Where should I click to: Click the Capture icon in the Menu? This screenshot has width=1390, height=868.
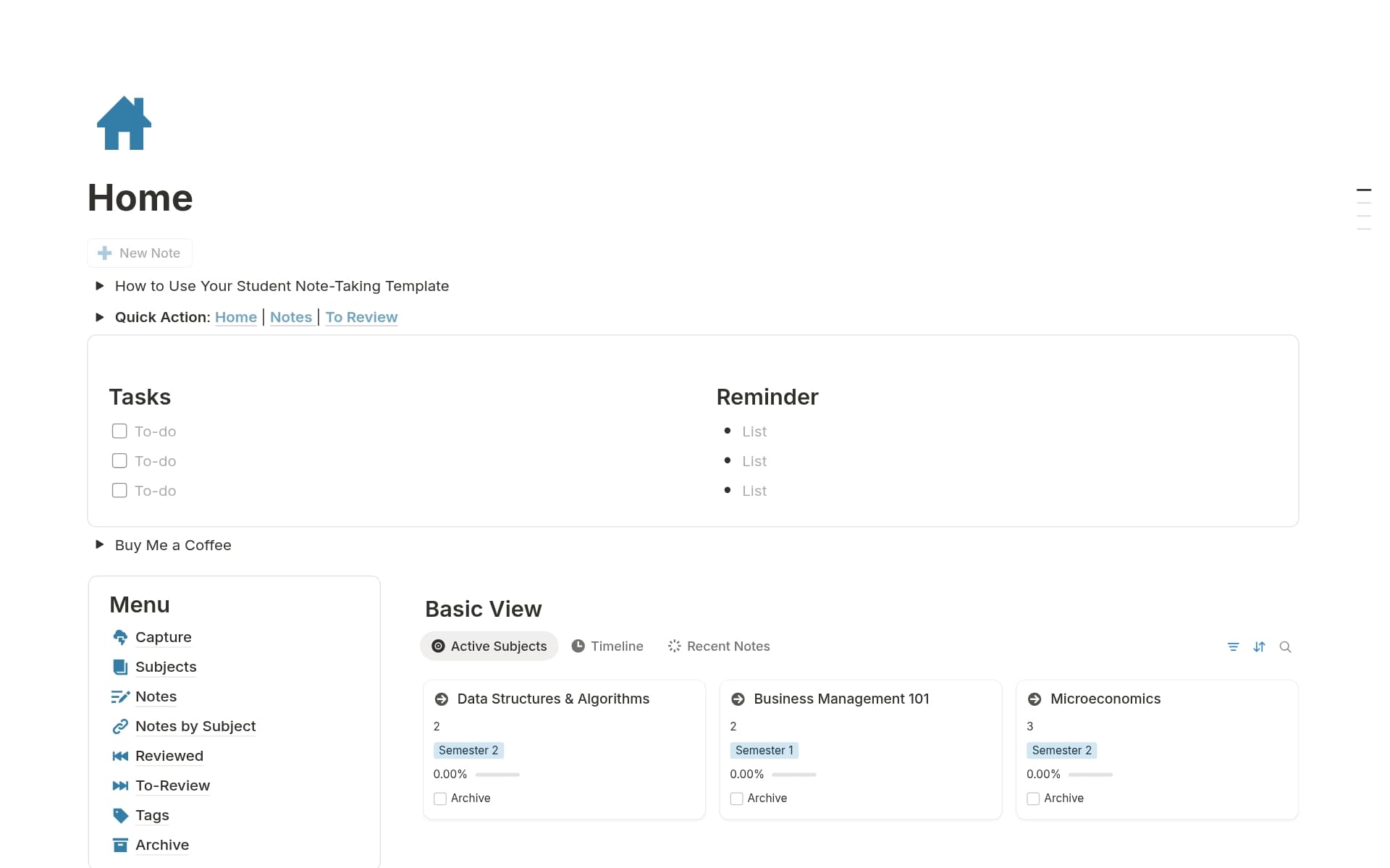[120, 637]
